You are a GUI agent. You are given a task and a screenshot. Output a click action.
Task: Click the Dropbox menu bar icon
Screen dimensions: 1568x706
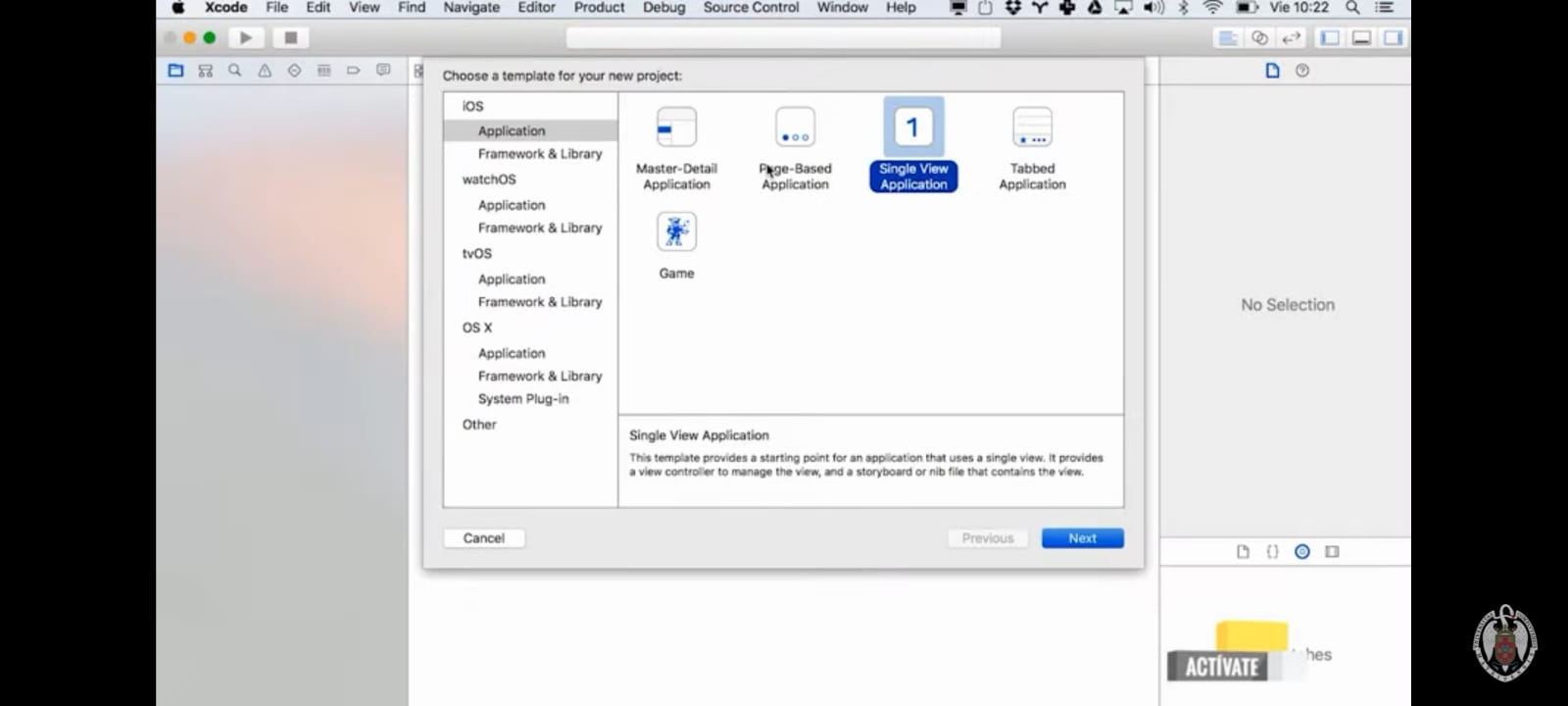click(x=1013, y=8)
